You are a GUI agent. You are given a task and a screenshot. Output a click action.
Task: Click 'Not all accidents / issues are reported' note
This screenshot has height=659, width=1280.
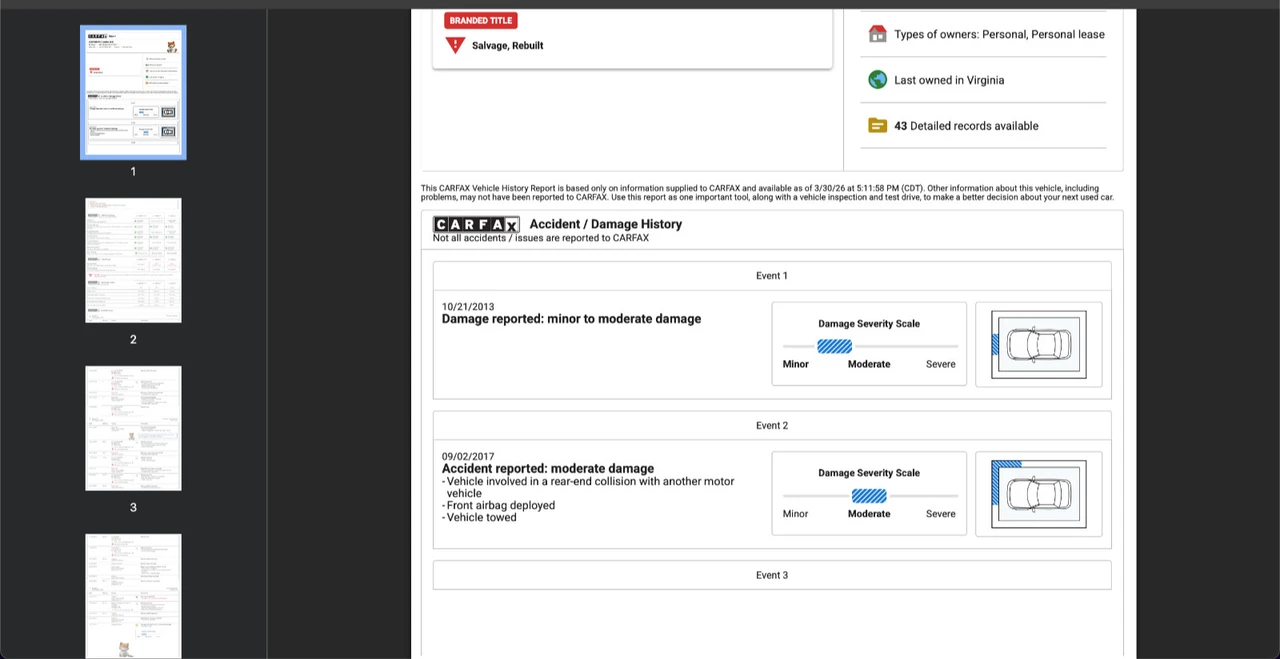click(x=541, y=238)
